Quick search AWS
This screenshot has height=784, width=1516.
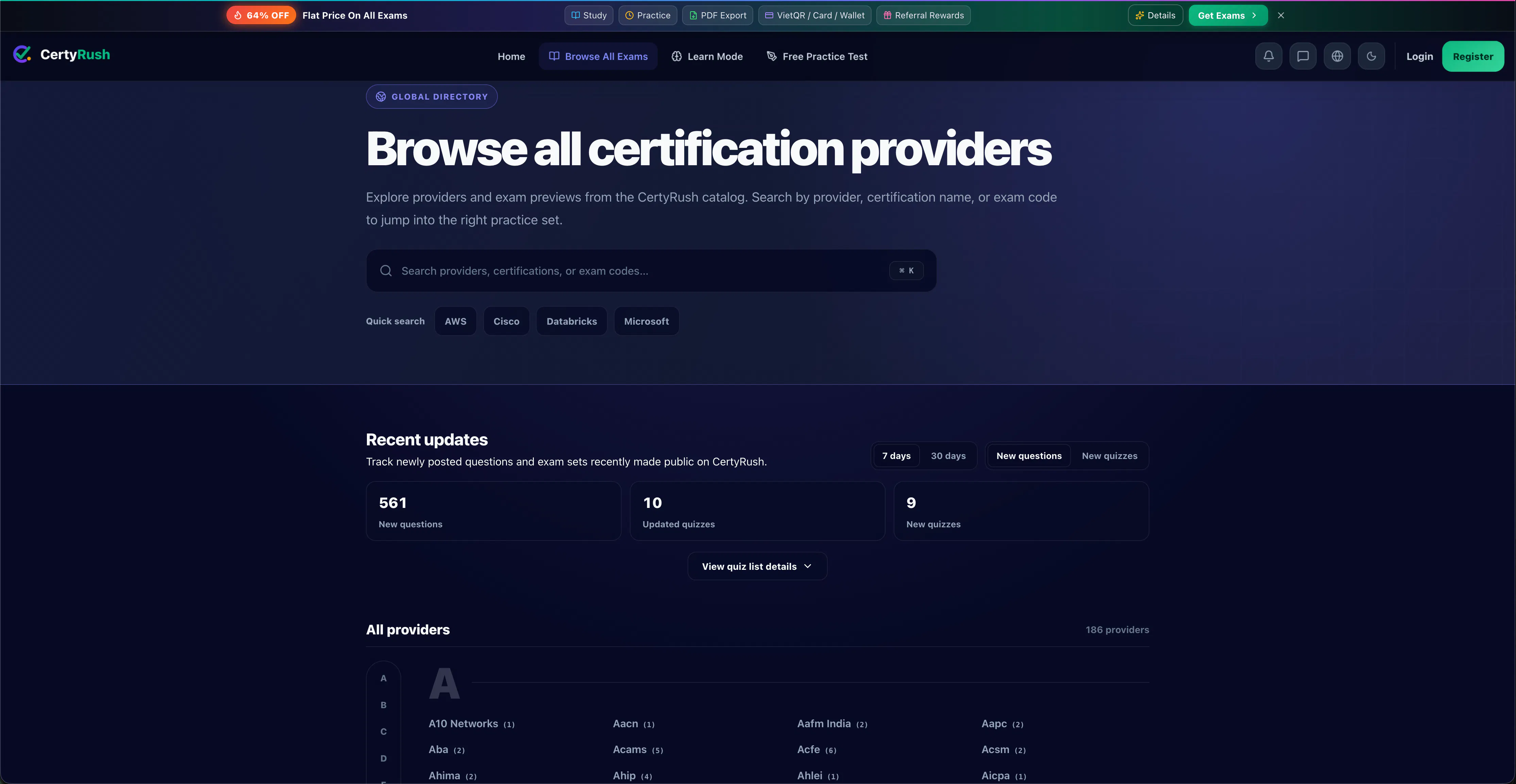pyautogui.click(x=455, y=321)
